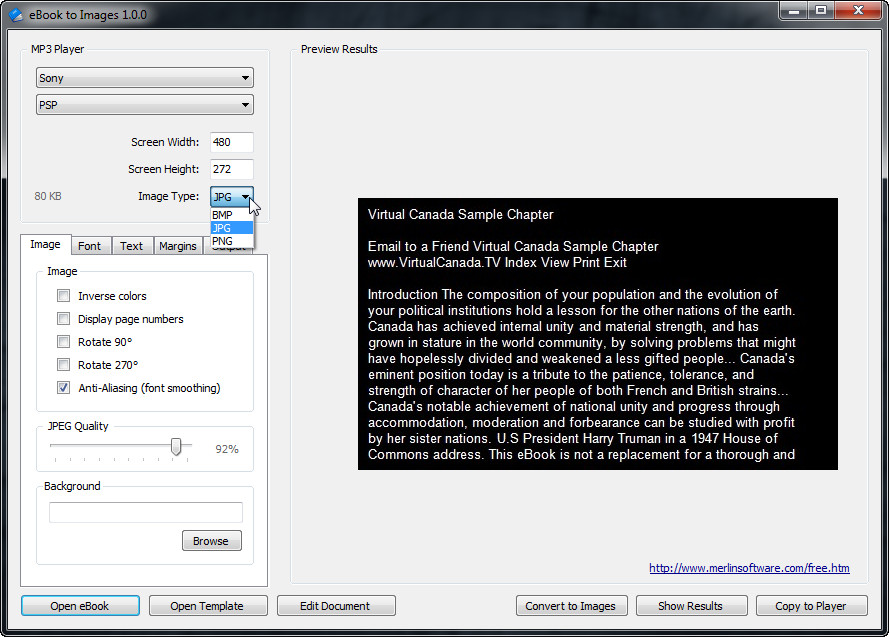889x637 pixels.
Task: Enable Display page numbers checkbox
Action: [x=64, y=319]
